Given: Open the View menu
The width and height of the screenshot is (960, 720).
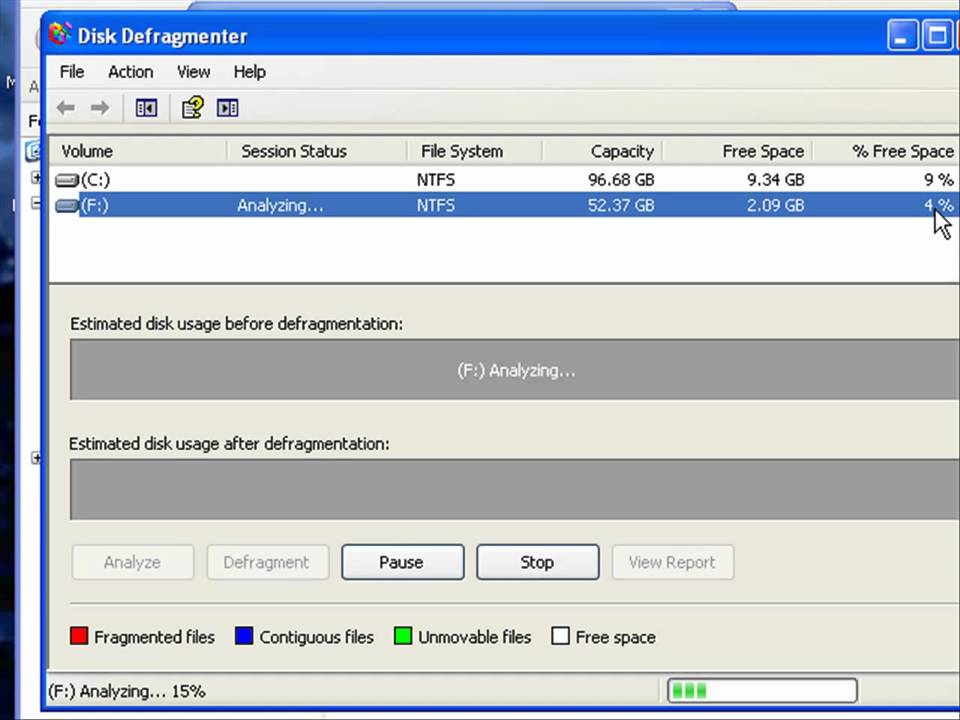Looking at the screenshot, I should pos(193,72).
